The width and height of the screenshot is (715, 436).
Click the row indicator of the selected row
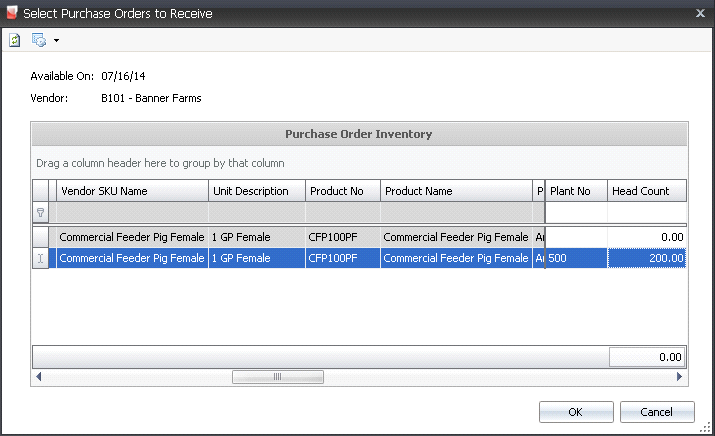pyautogui.click(x=41, y=258)
